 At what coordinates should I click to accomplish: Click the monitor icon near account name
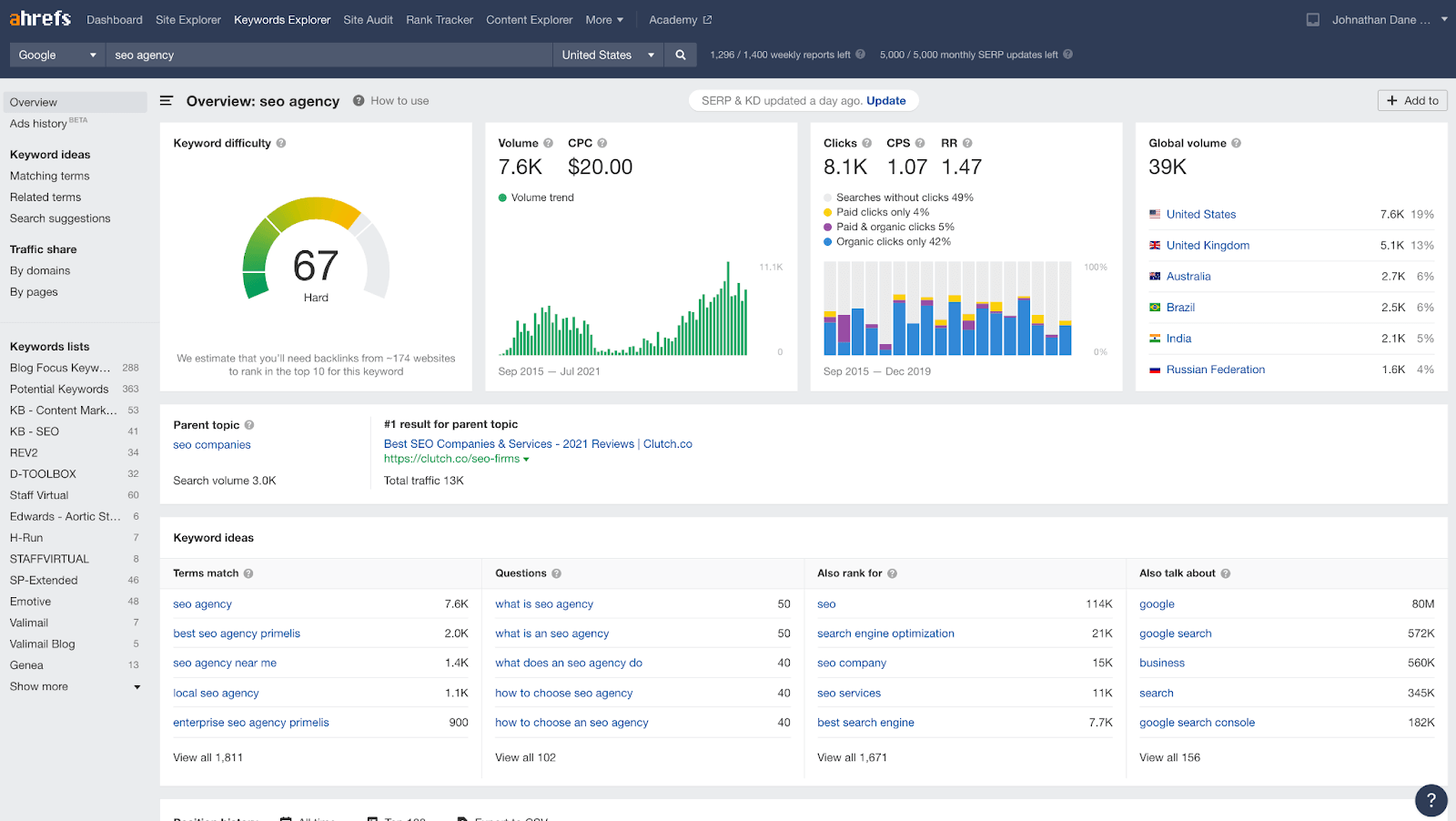1313,20
